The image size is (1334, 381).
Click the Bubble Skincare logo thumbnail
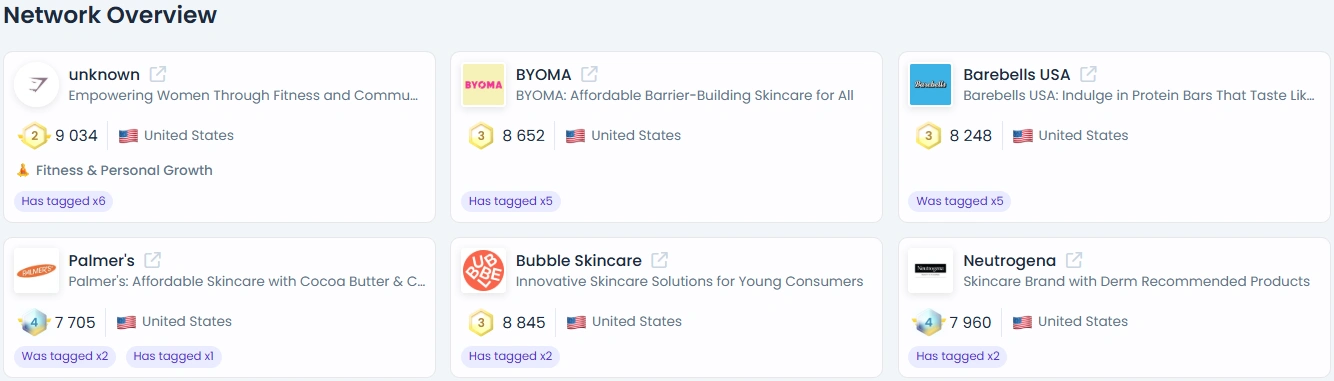click(x=483, y=271)
